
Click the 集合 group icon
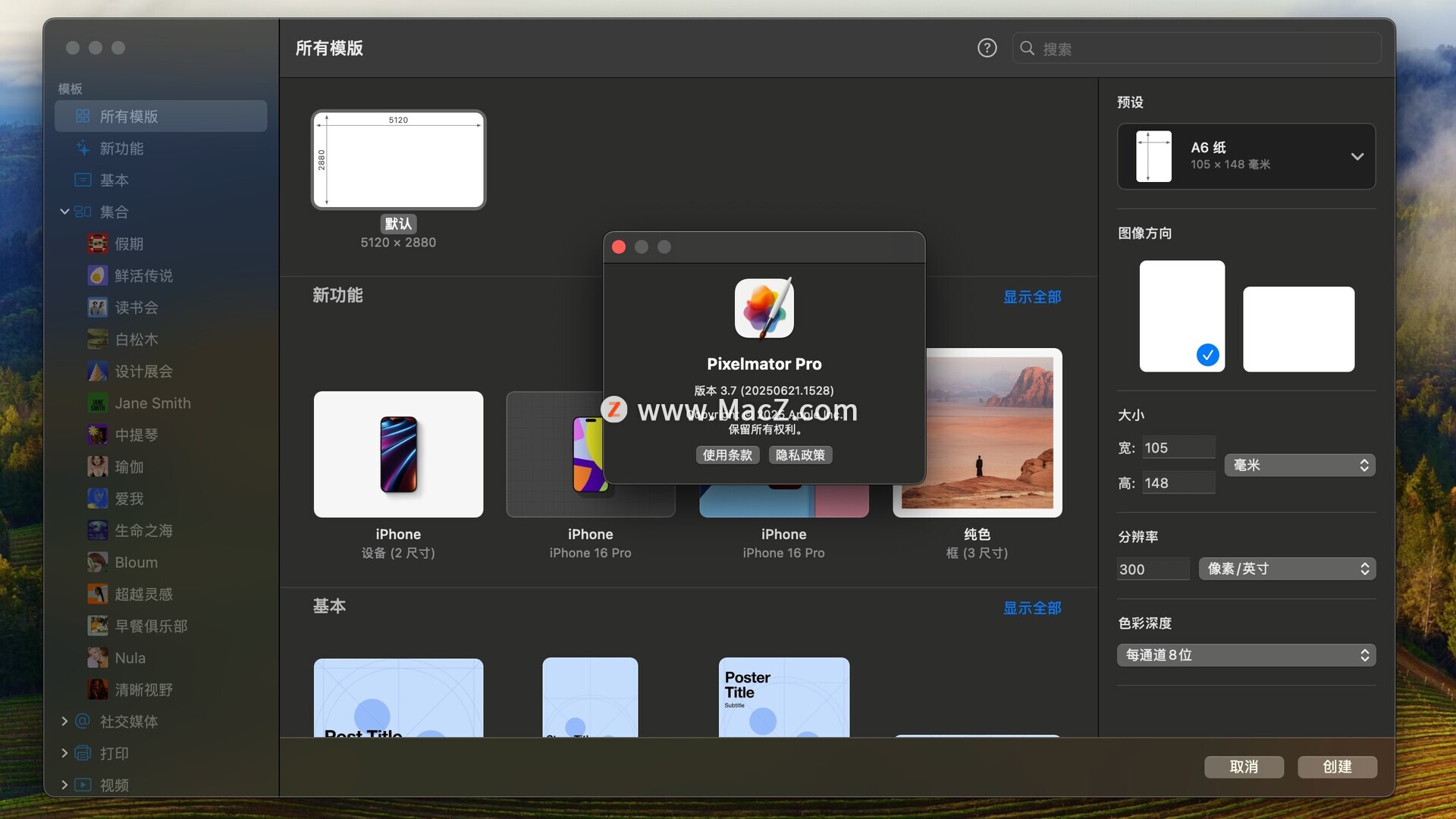[83, 212]
